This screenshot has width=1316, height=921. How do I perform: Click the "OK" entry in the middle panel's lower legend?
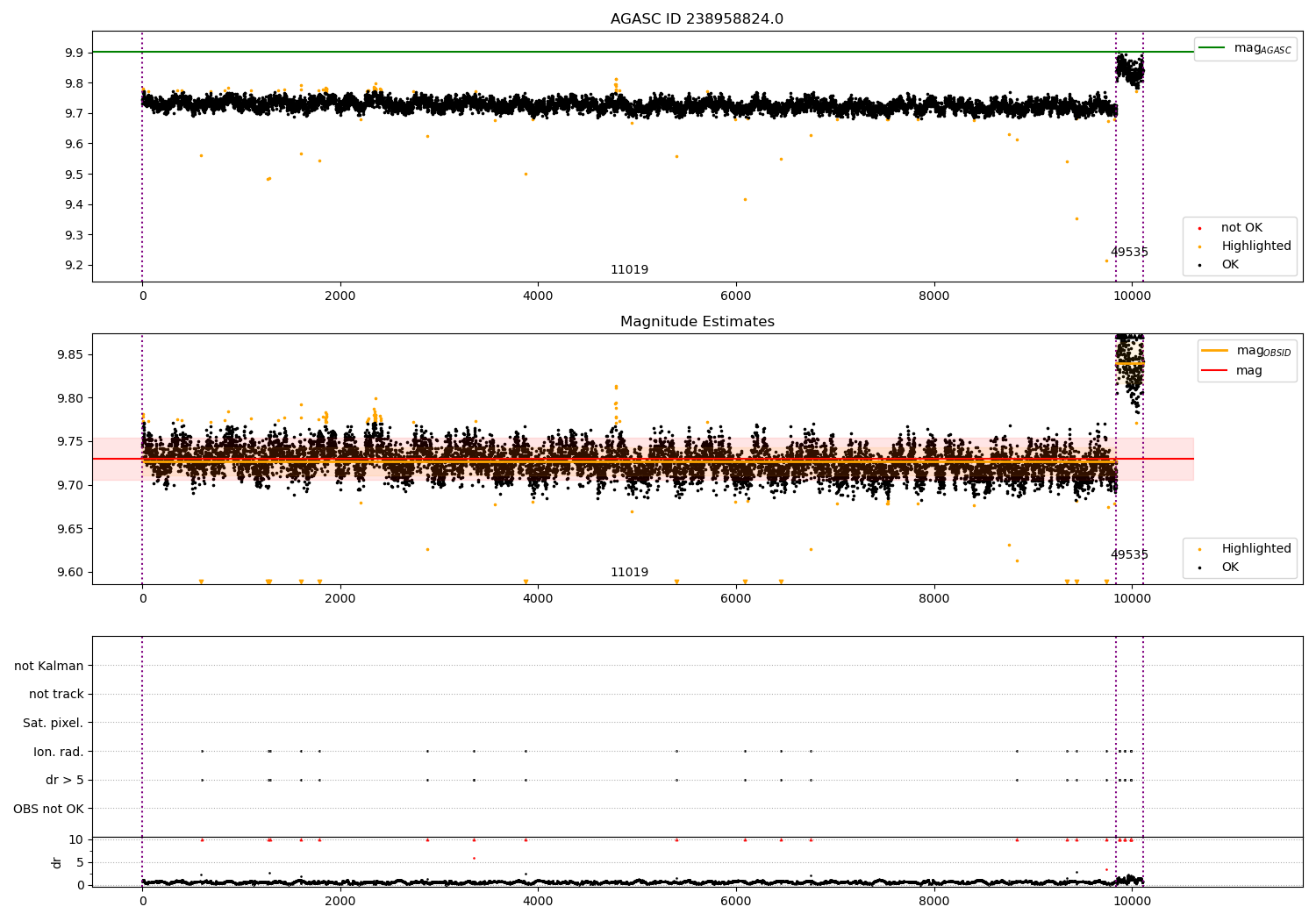(x=1230, y=568)
